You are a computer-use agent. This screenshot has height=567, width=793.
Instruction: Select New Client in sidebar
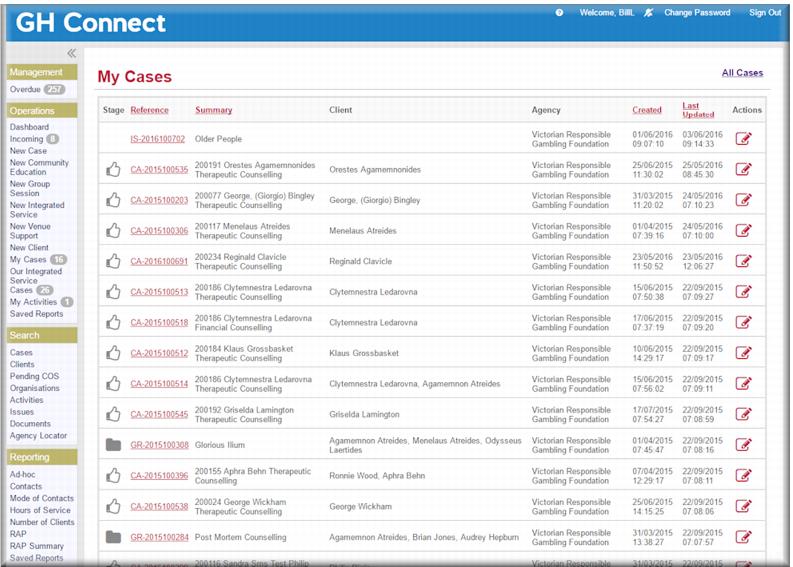(x=29, y=247)
